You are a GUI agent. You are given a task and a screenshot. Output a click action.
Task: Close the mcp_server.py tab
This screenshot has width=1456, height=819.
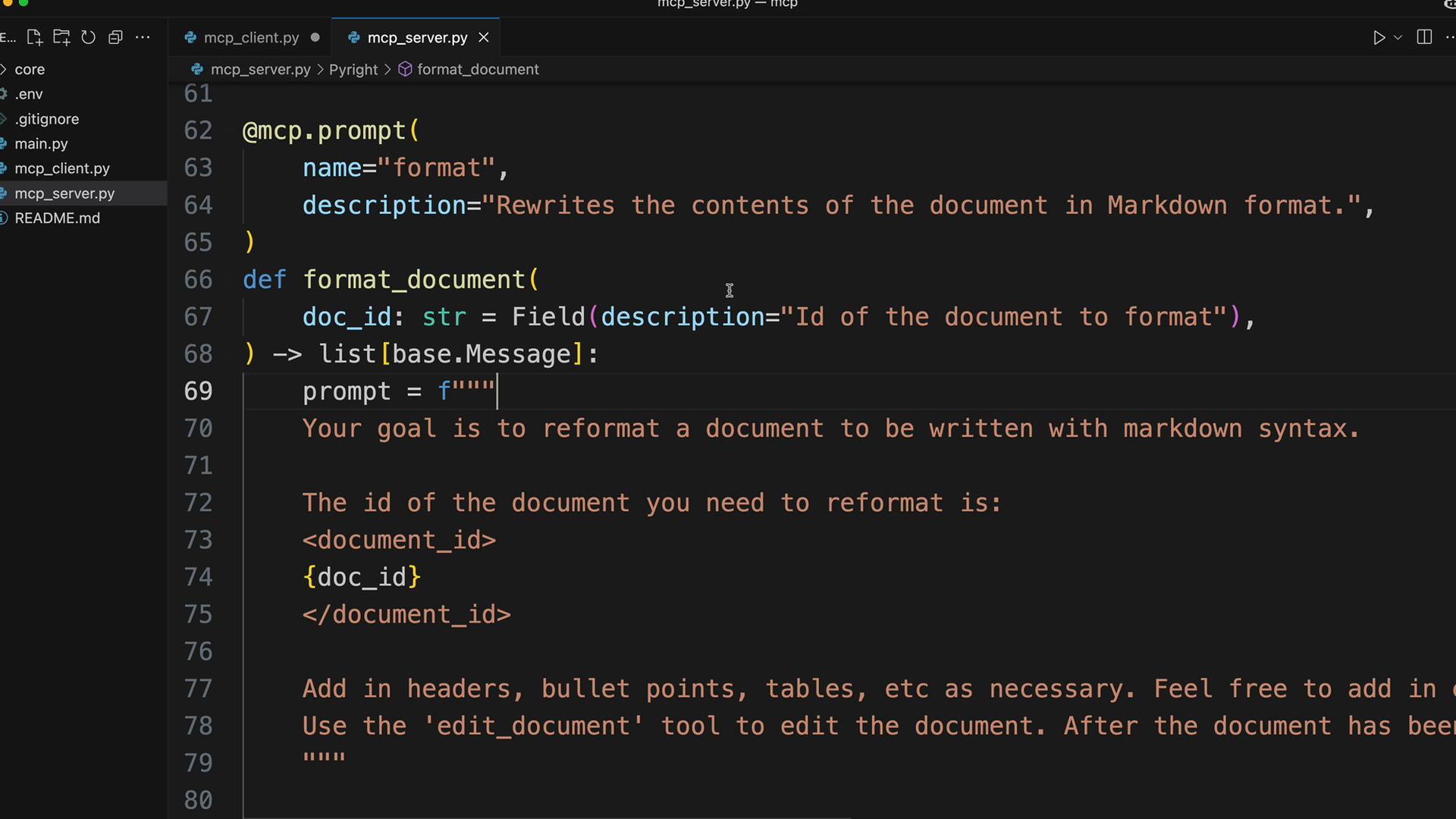click(483, 37)
